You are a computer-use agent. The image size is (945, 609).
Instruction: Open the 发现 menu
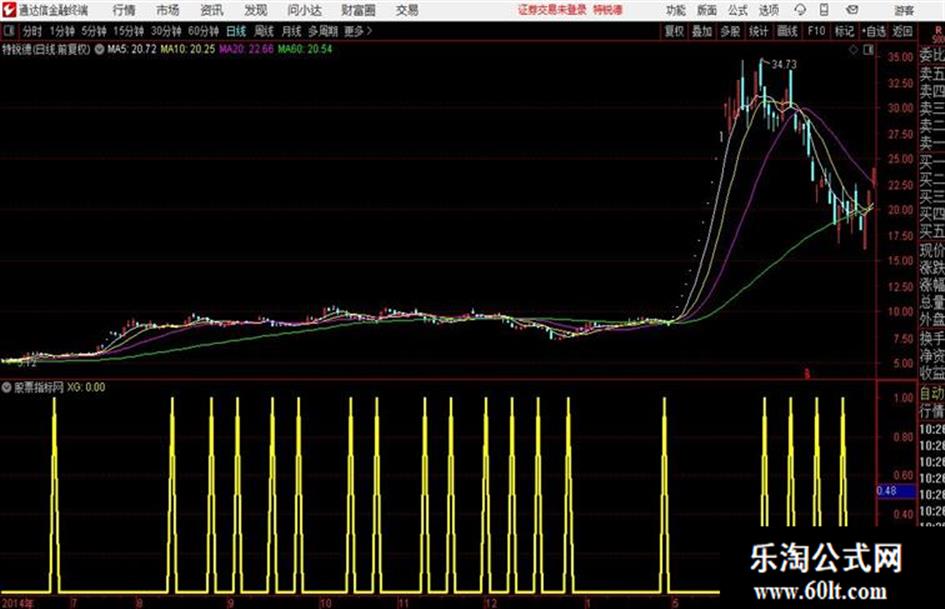click(256, 10)
